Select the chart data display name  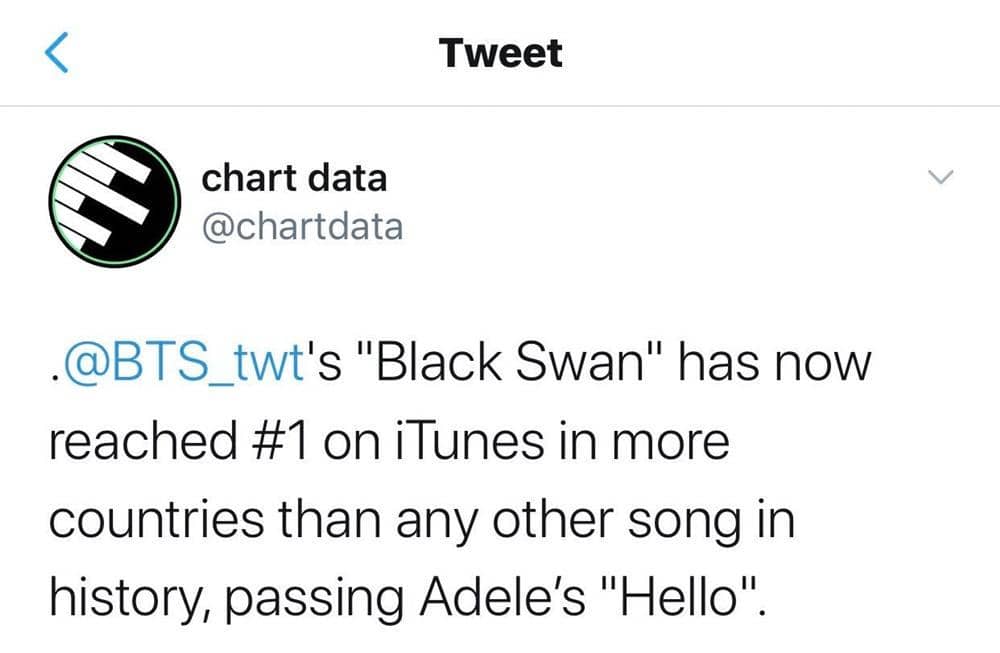point(295,178)
